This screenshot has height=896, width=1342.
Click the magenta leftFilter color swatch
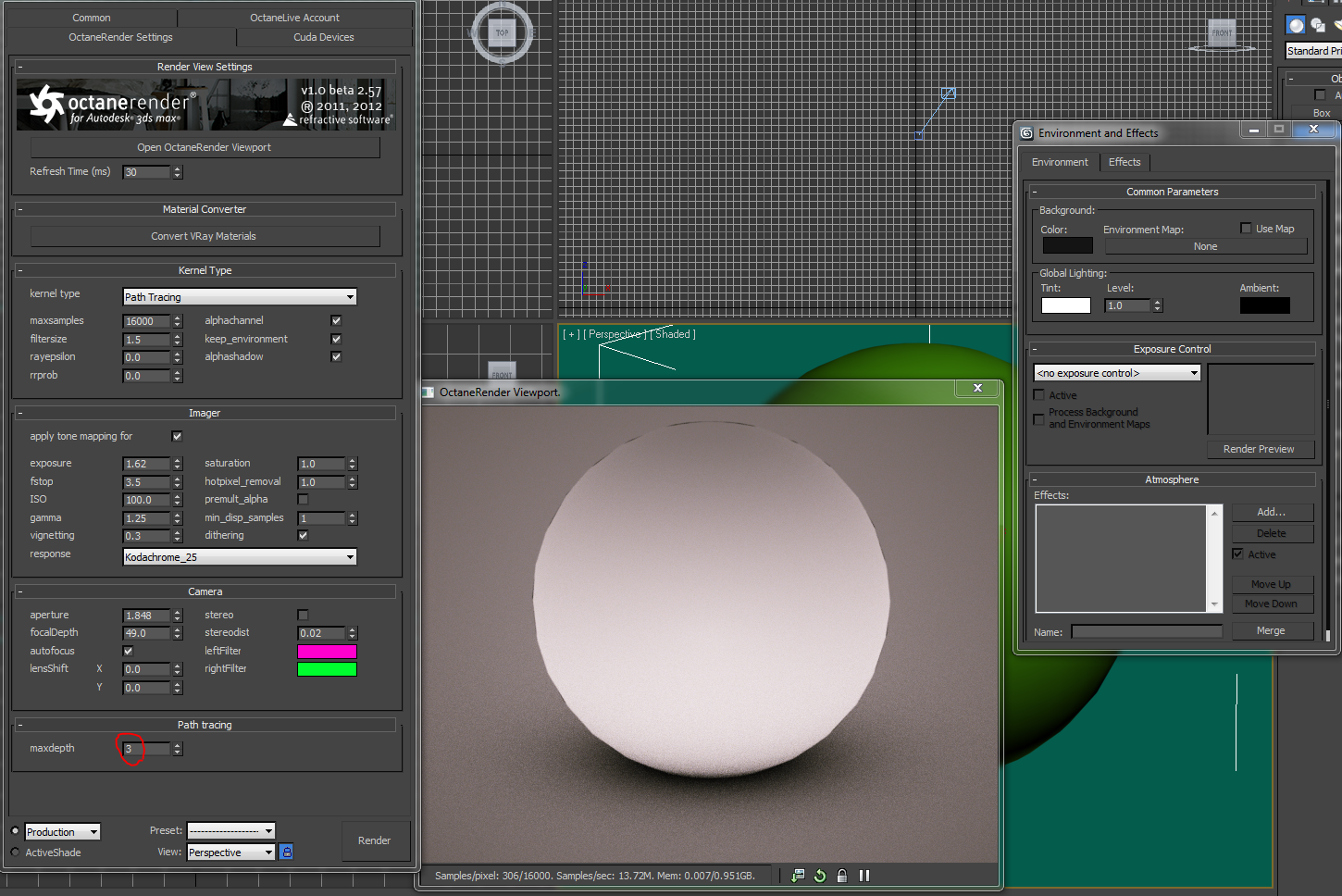pyautogui.click(x=327, y=652)
